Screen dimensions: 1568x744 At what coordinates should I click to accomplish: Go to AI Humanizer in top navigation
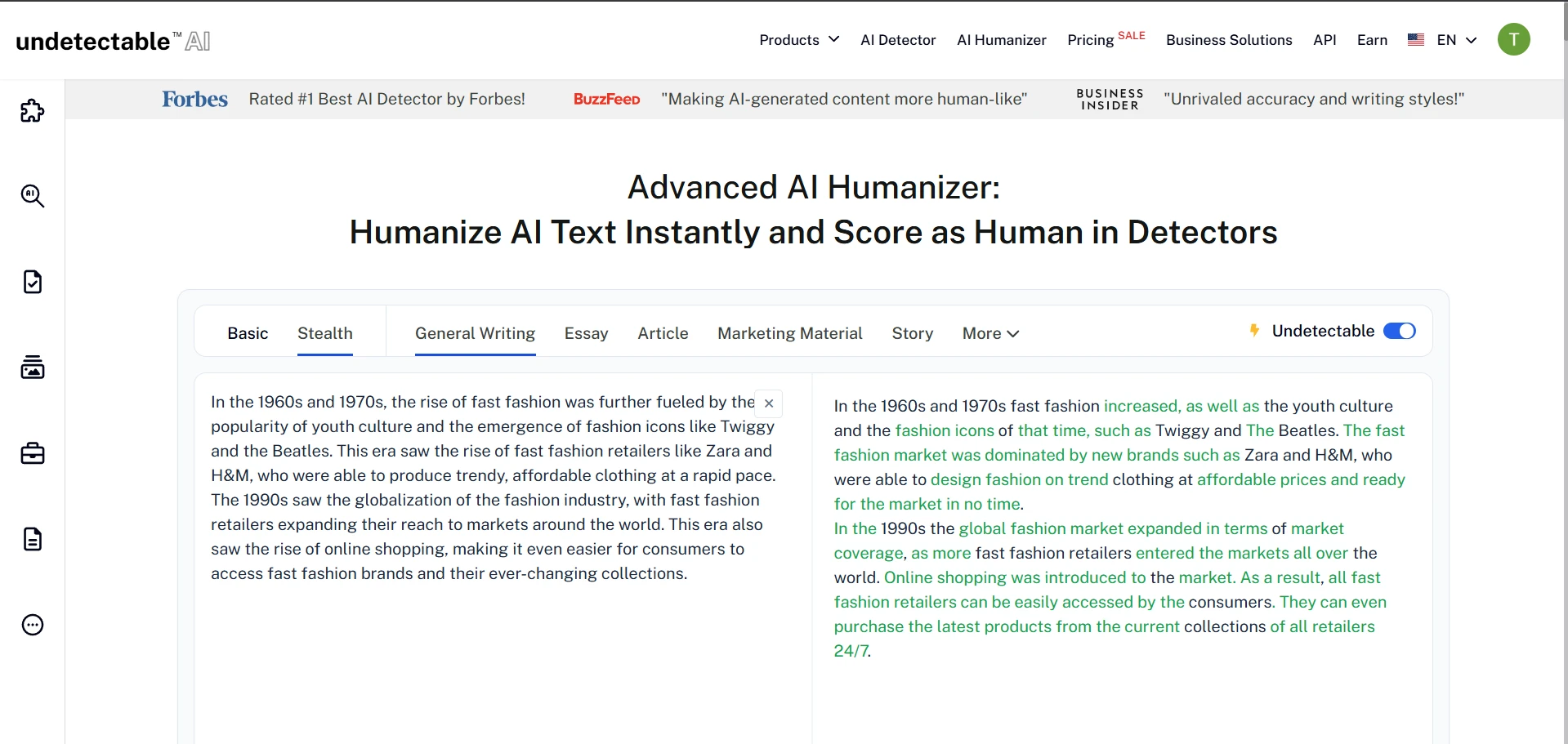pos(1002,39)
